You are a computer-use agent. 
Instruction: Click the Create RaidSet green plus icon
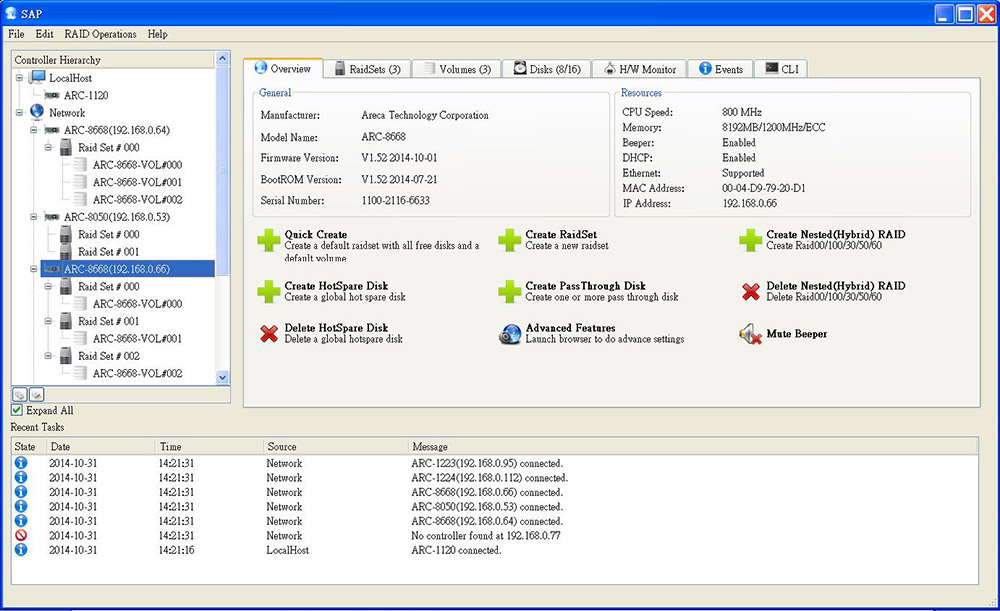510,240
